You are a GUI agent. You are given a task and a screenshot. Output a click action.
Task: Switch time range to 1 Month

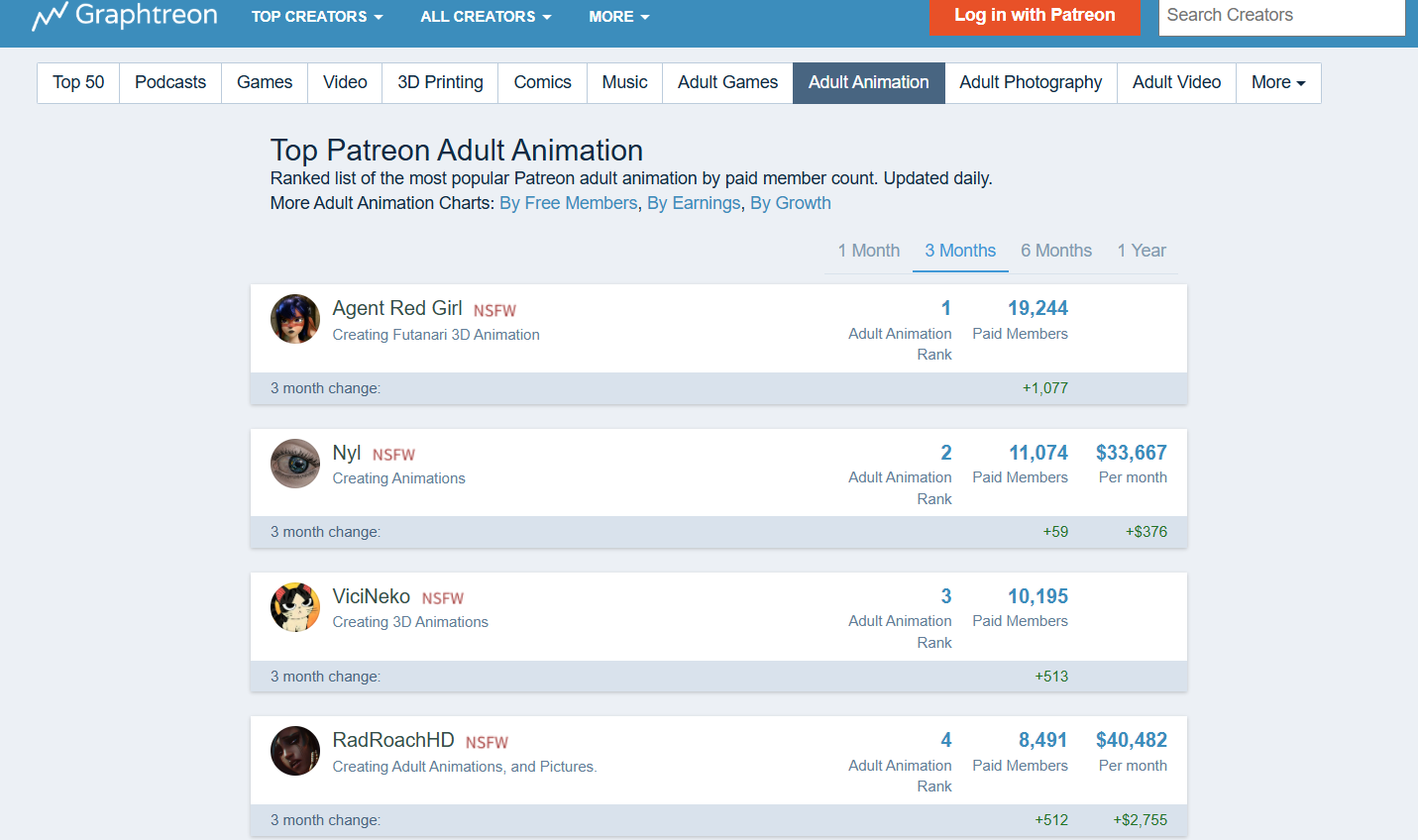pos(869,251)
